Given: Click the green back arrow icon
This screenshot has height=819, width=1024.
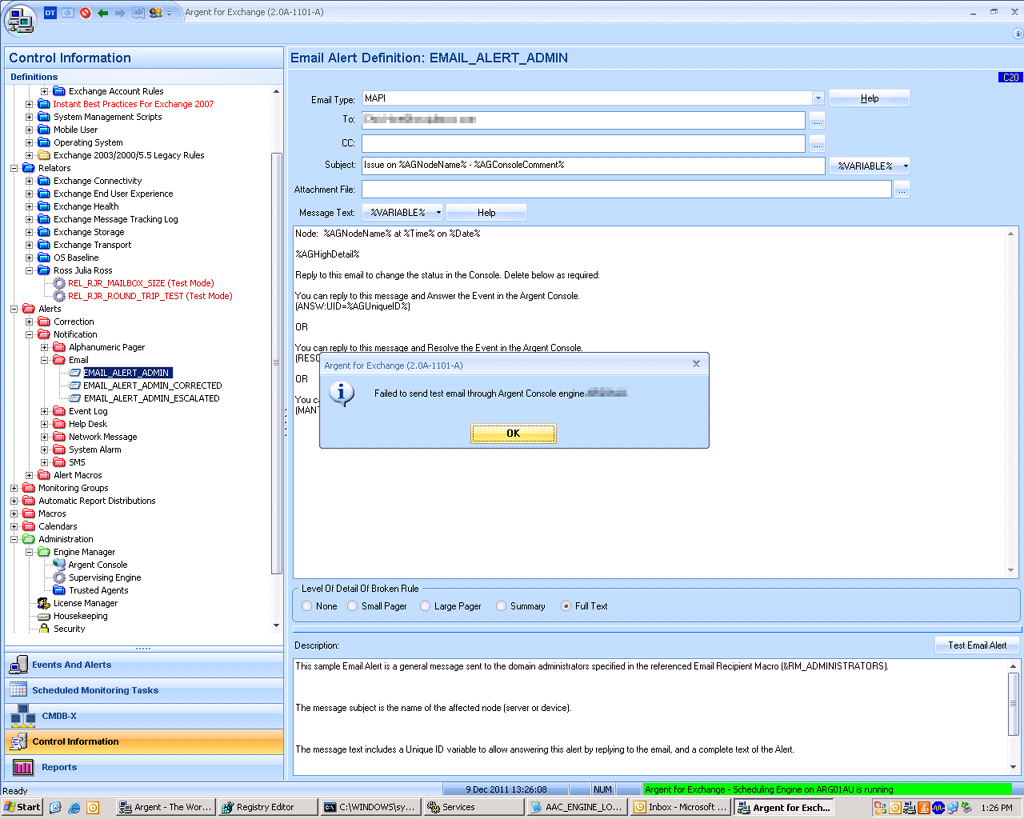Looking at the screenshot, I should coord(103,13).
